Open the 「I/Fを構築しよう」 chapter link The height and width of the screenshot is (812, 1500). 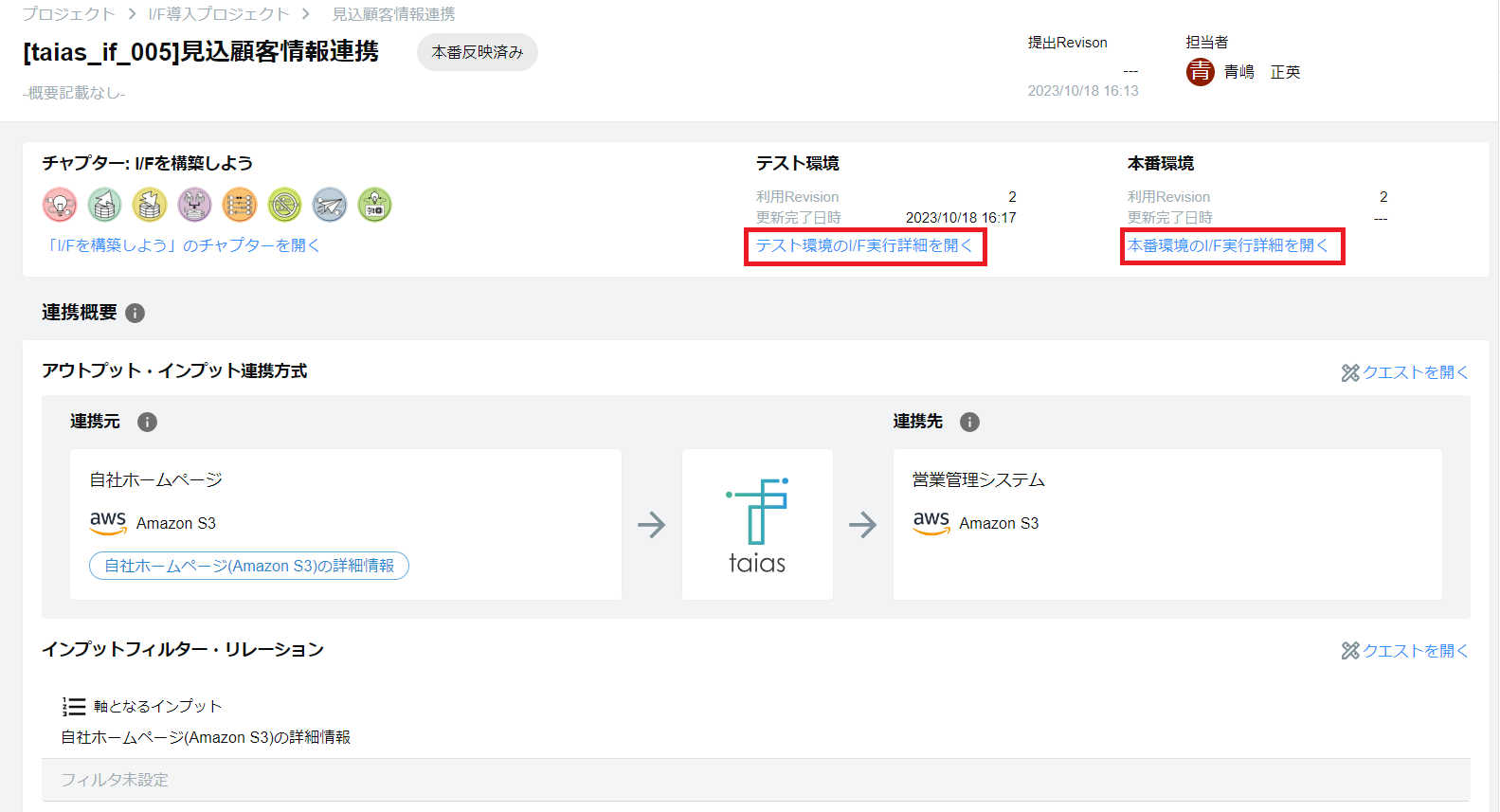pos(182,245)
